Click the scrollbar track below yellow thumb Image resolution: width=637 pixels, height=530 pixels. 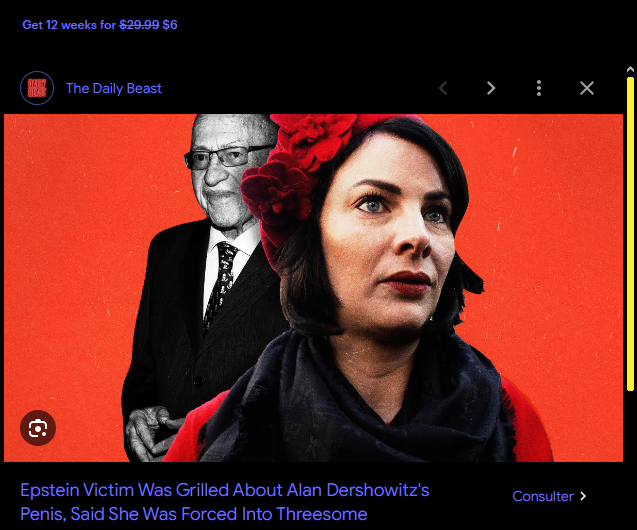pos(630,459)
